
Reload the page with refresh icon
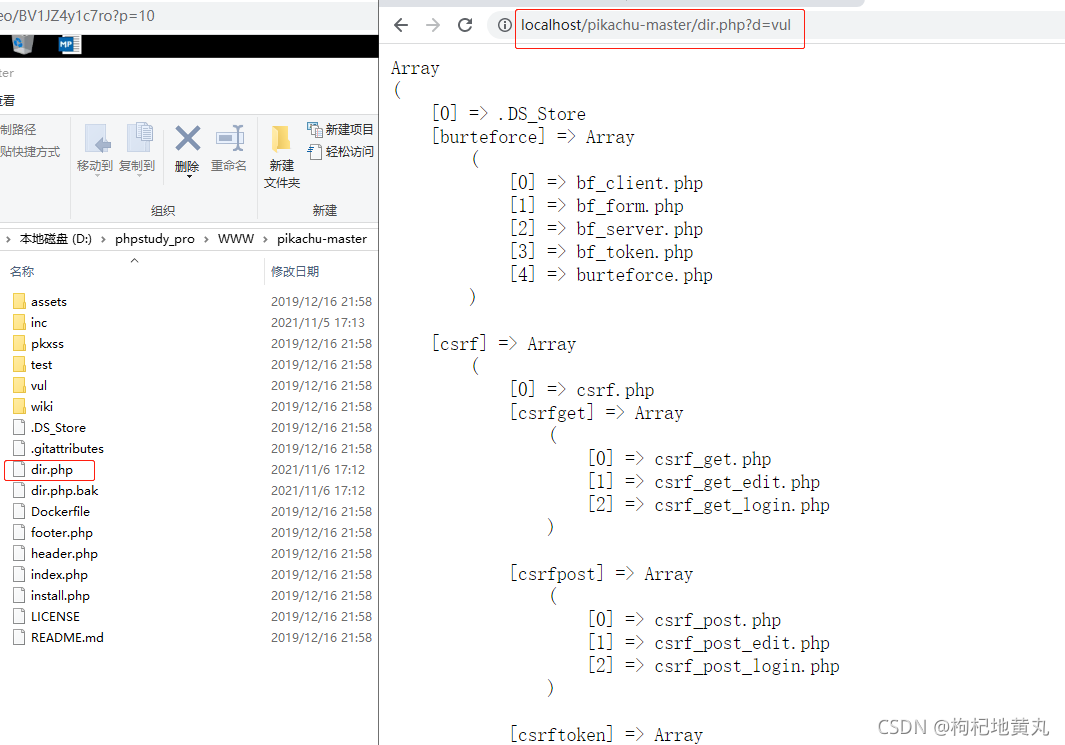point(465,25)
